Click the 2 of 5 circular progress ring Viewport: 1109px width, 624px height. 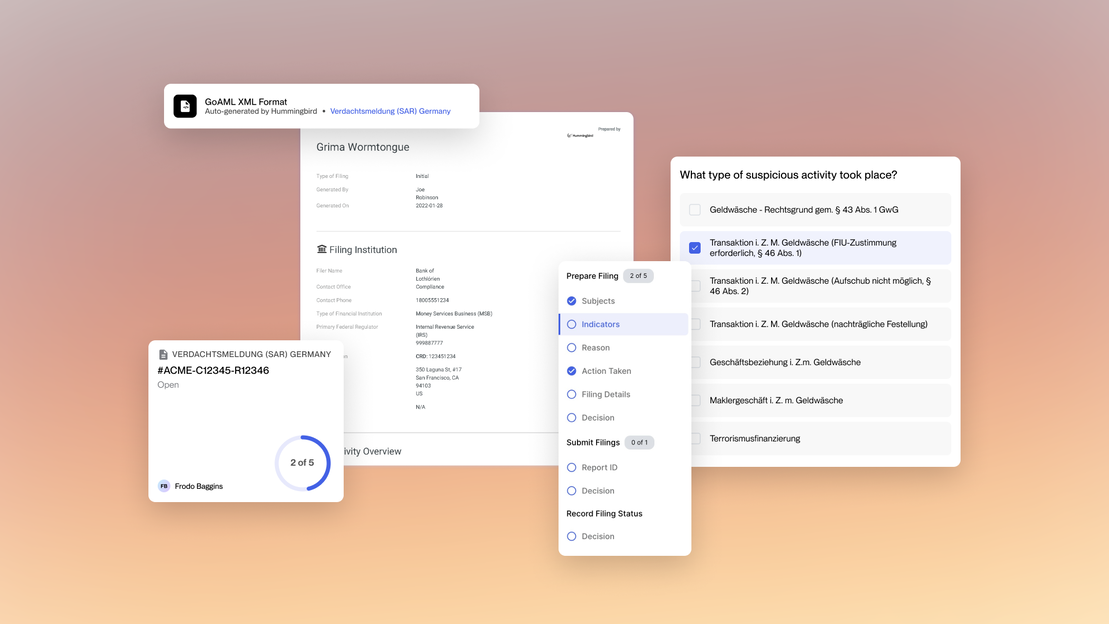point(302,463)
